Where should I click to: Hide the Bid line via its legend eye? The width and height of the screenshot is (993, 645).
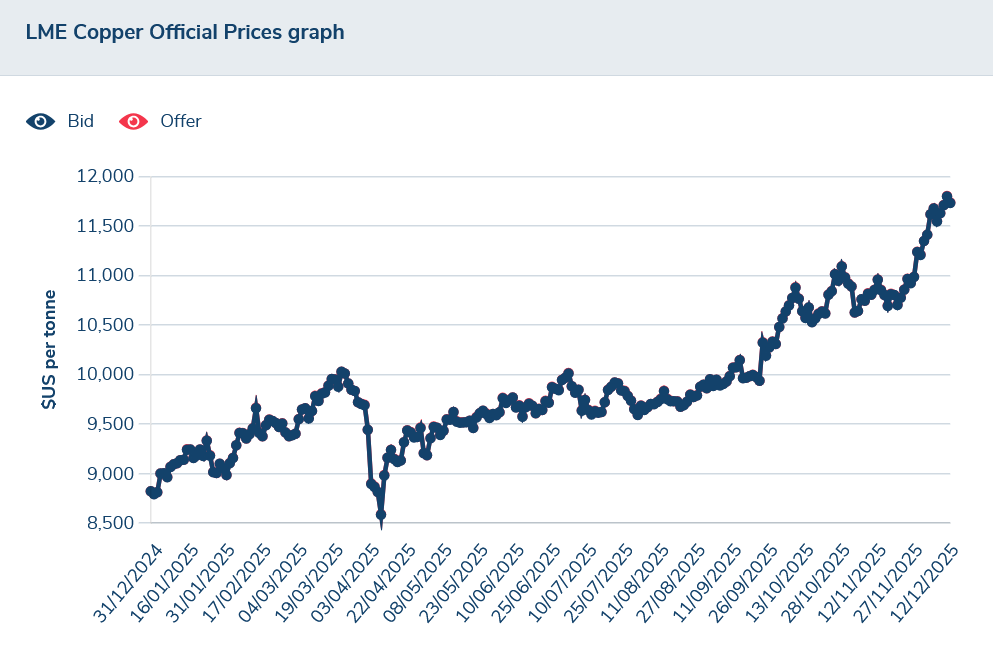click(39, 121)
